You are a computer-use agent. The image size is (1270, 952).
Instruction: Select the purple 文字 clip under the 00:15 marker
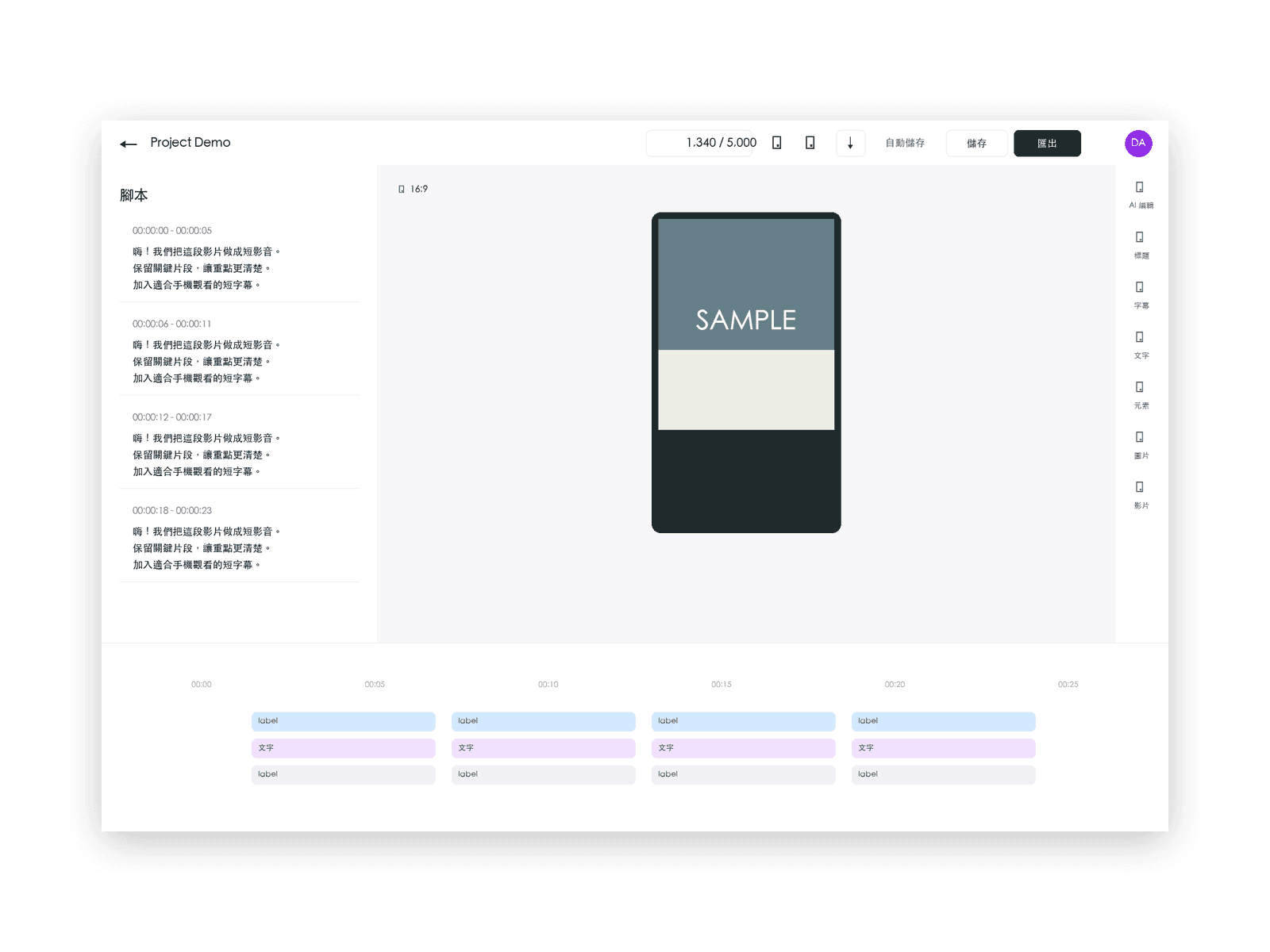[x=744, y=748]
